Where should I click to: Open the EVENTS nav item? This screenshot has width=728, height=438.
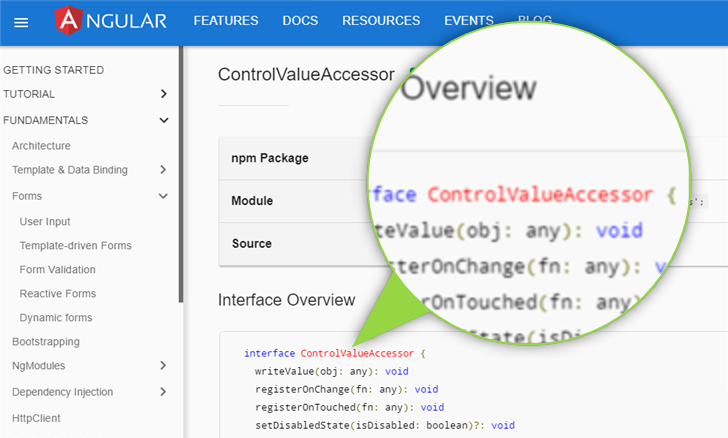[468, 20]
